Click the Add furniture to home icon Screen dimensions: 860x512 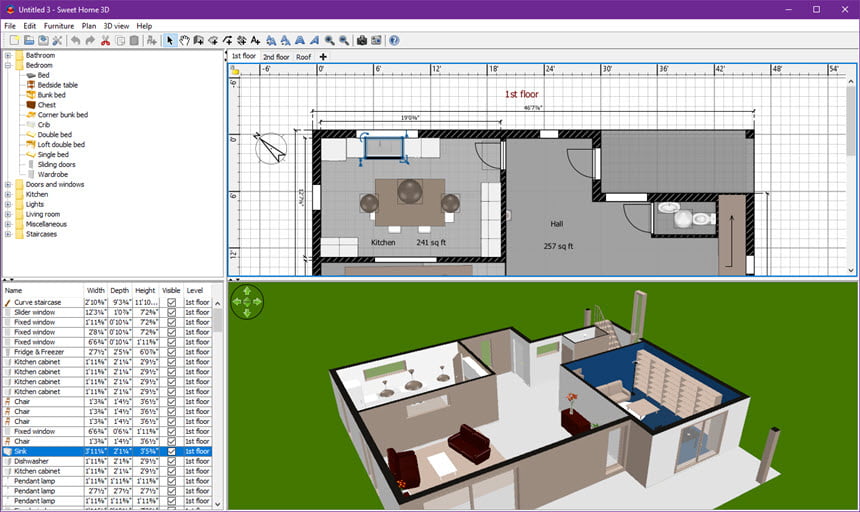tap(151, 40)
